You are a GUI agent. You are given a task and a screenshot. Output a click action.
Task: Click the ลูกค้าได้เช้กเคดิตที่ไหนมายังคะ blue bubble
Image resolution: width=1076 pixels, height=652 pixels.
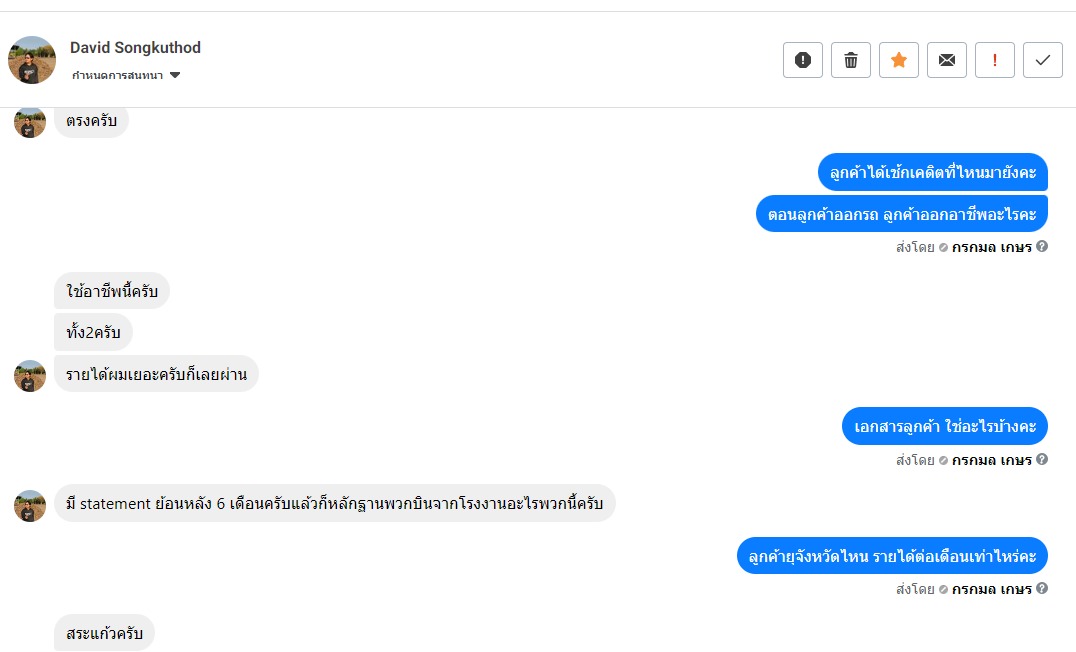932,172
